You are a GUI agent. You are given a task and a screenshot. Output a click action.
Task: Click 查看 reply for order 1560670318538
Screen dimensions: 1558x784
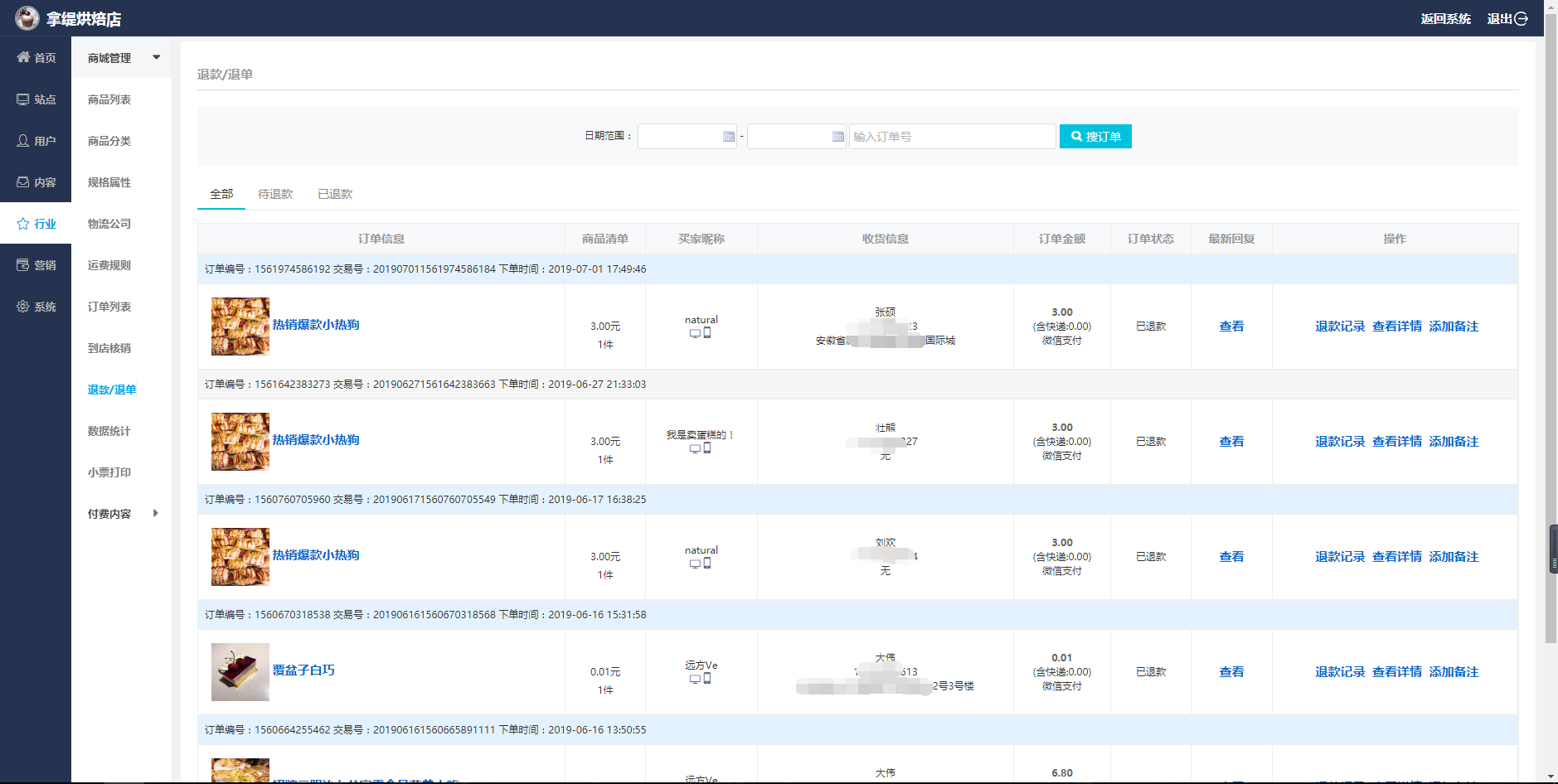[1231, 671]
